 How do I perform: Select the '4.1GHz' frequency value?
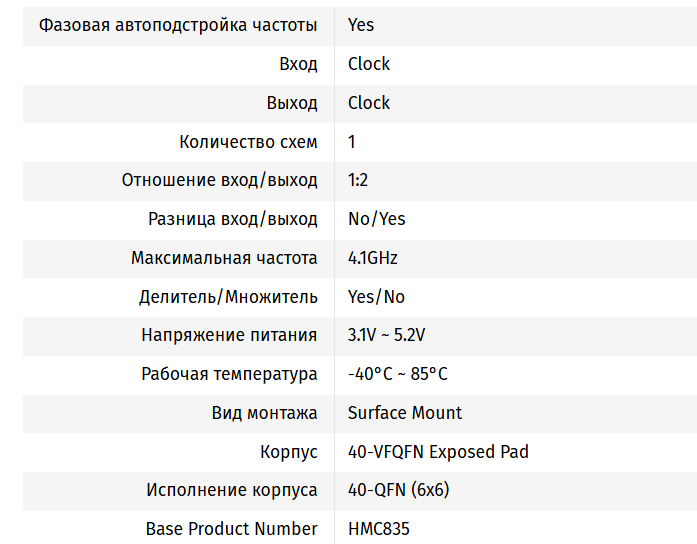tap(372, 258)
